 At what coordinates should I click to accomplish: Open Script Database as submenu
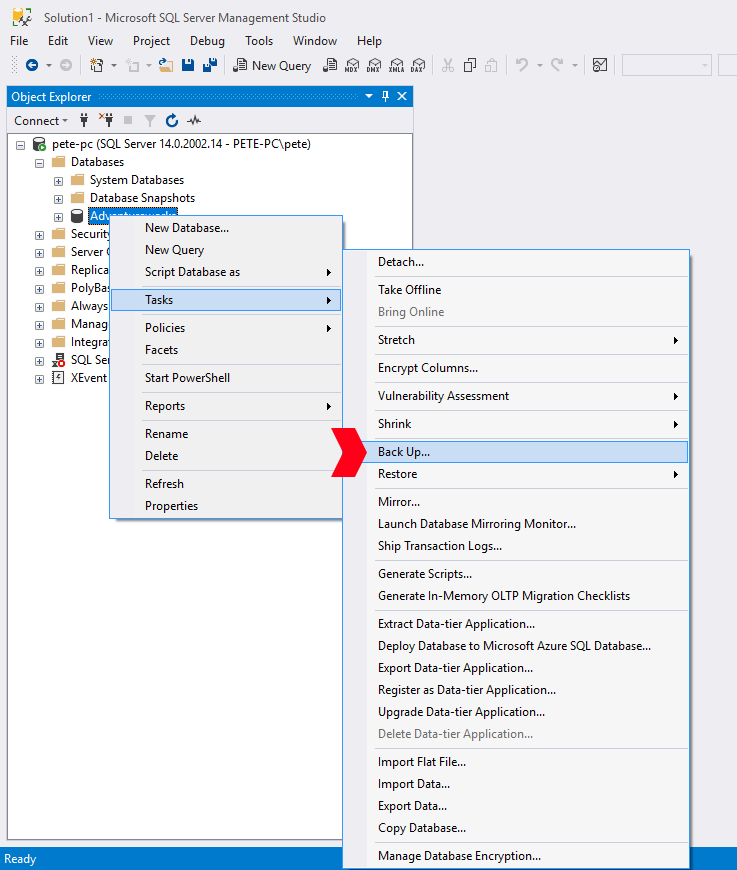[x=226, y=272]
